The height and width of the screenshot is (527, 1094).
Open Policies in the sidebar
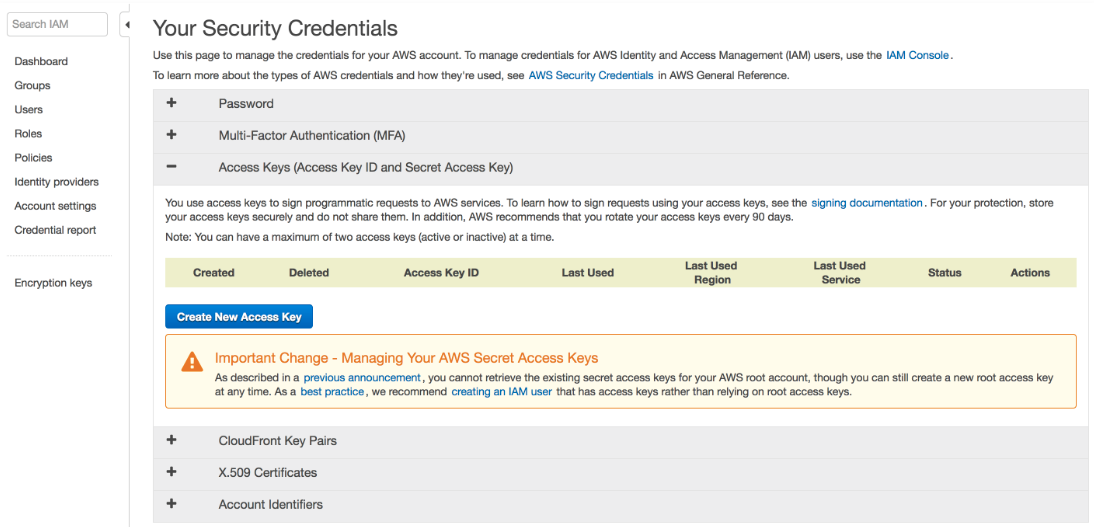tap(33, 158)
